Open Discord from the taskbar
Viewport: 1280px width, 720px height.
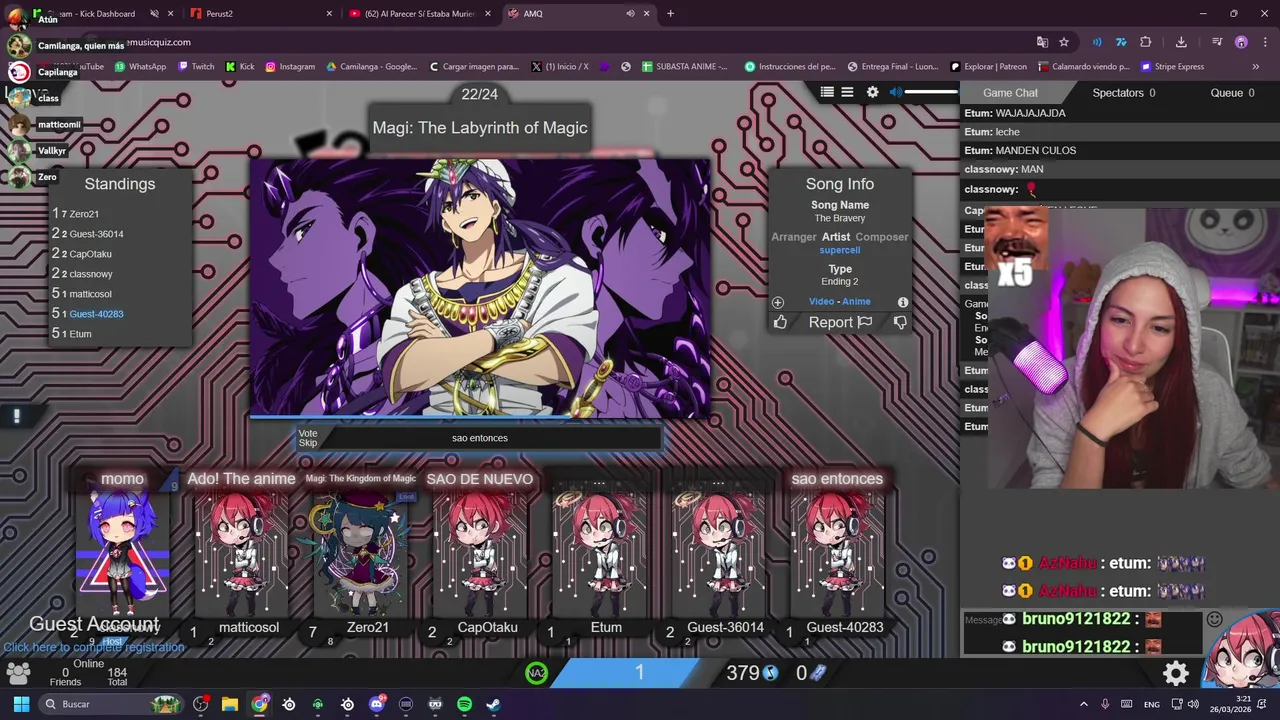tap(377, 704)
